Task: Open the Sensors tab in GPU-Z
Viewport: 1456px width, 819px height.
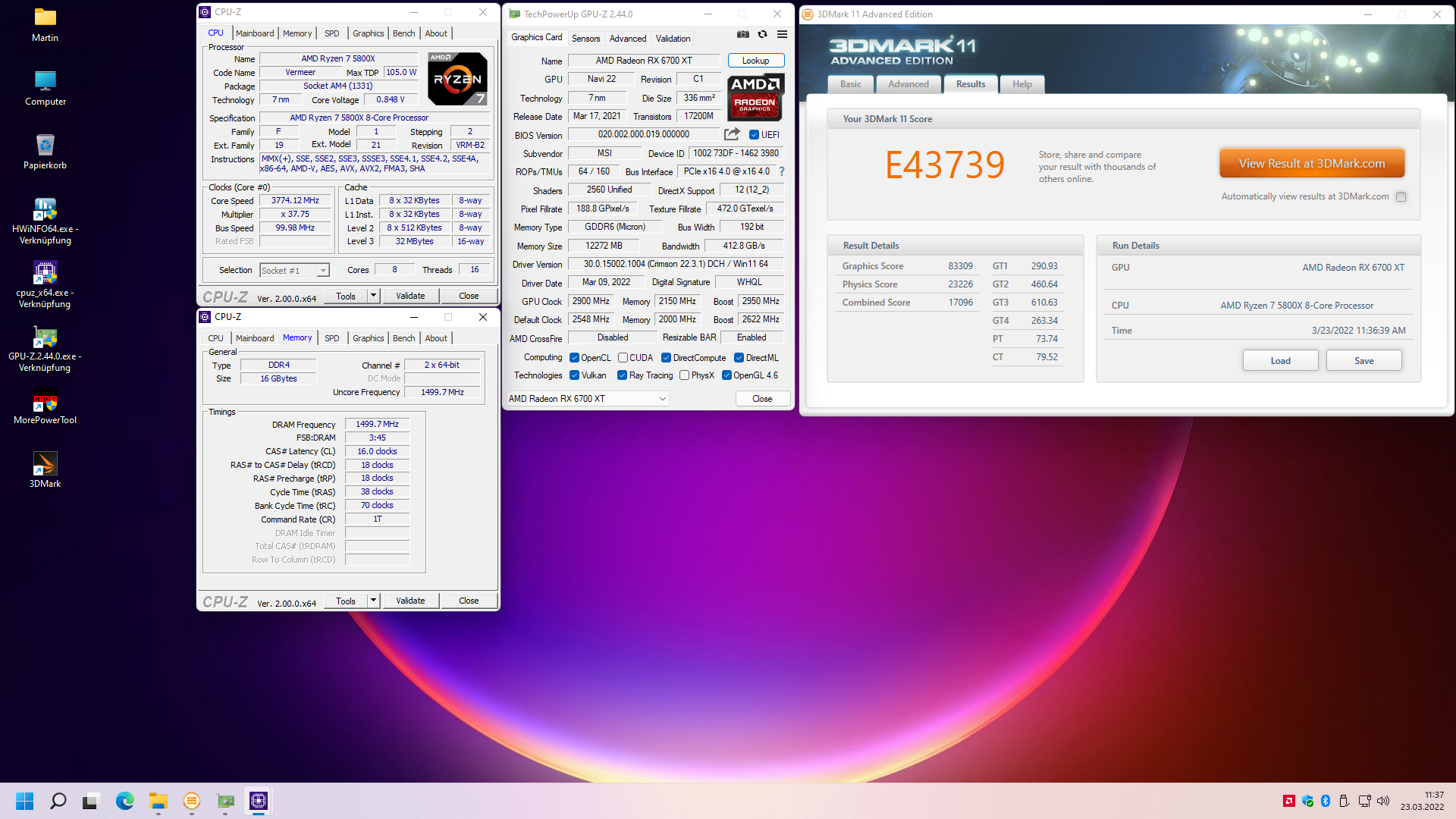Action: pos(585,39)
